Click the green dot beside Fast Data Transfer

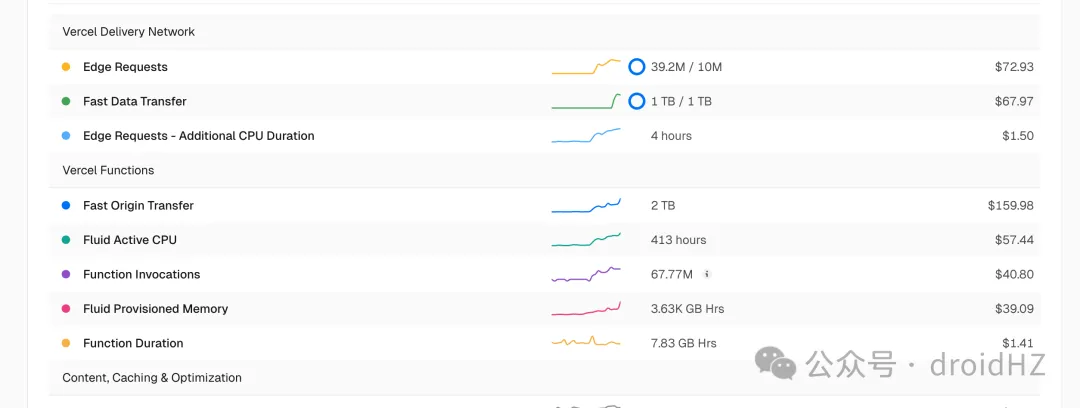[x=66, y=101]
